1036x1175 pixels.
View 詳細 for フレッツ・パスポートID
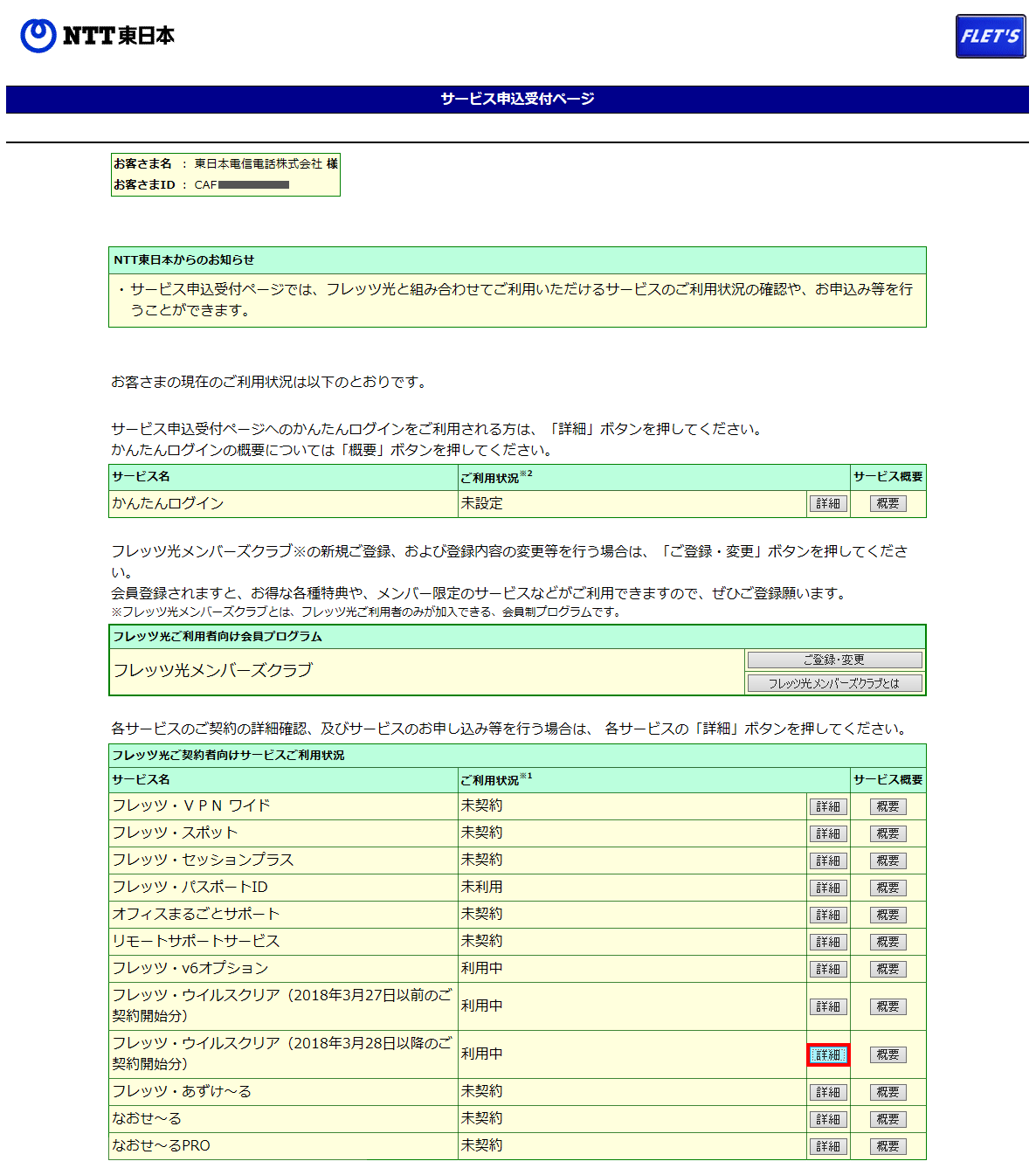click(827, 888)
